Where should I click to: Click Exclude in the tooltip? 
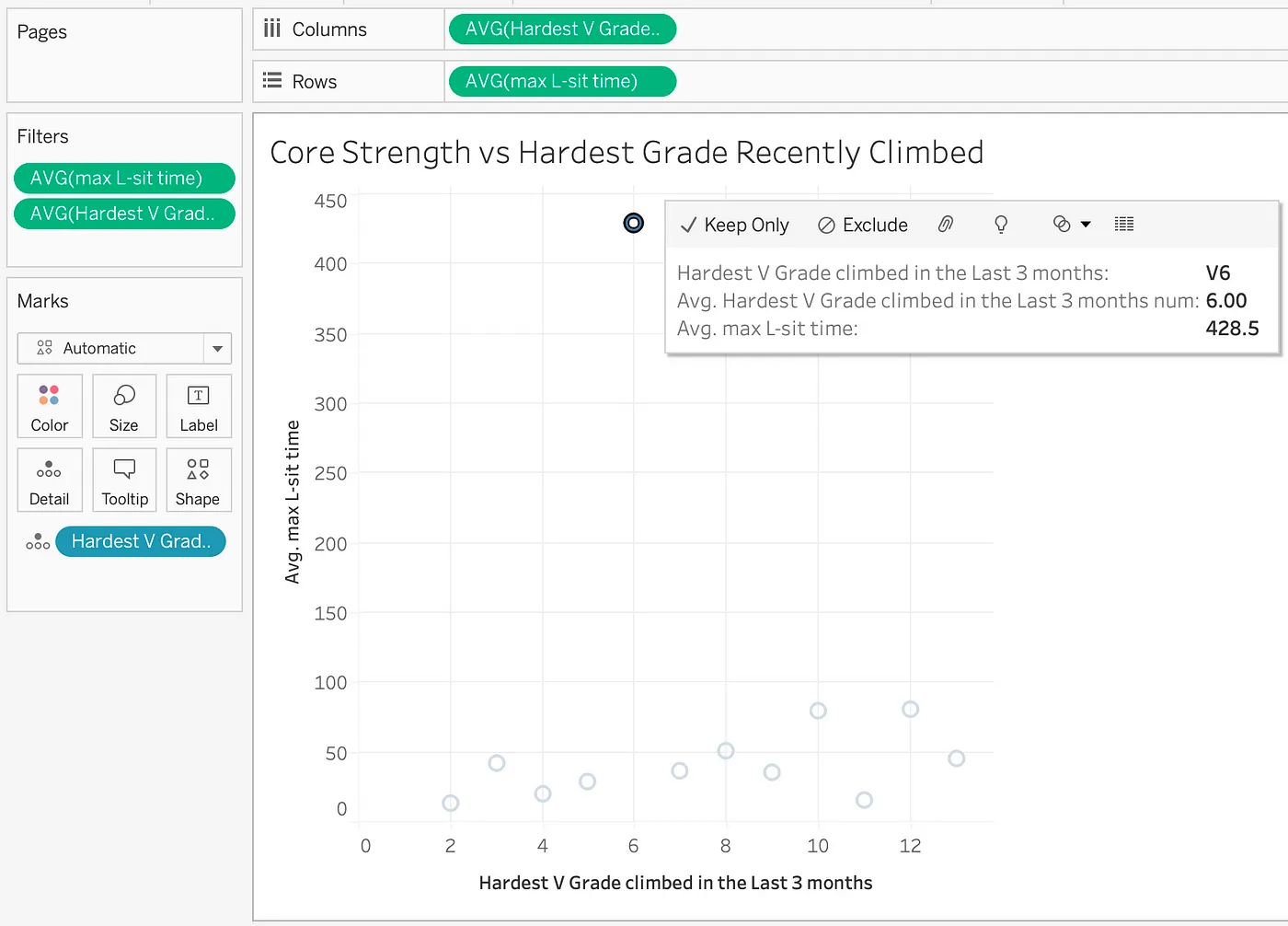click(863, 226)
